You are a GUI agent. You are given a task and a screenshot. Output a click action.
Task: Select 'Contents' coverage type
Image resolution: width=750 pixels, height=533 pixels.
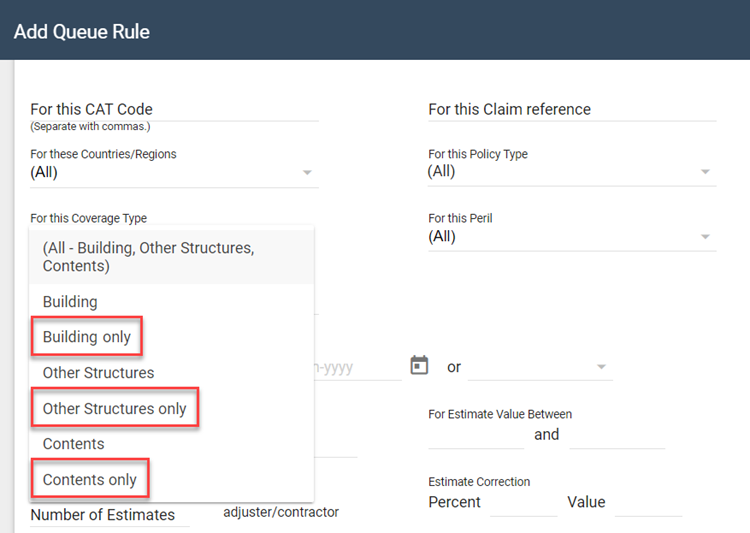pyautogui.click(x=73, y=443)
